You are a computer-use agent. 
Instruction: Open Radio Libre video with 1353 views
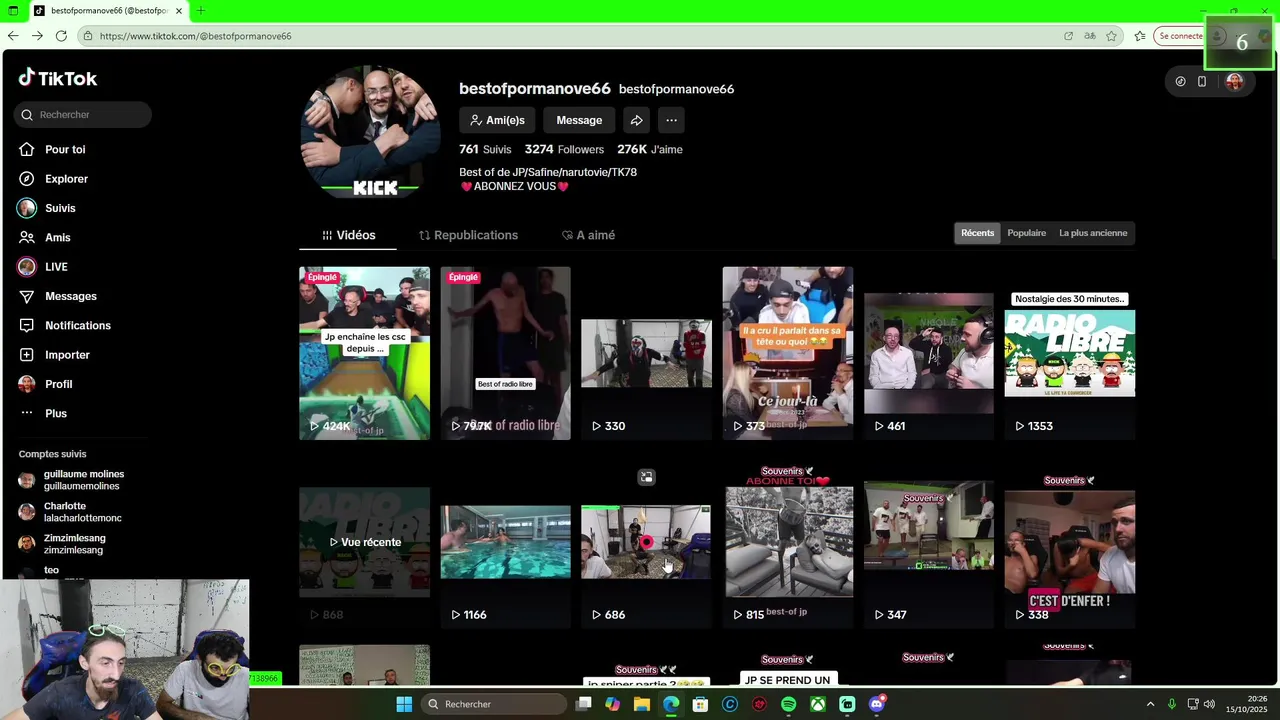[x=1069, y=353]
